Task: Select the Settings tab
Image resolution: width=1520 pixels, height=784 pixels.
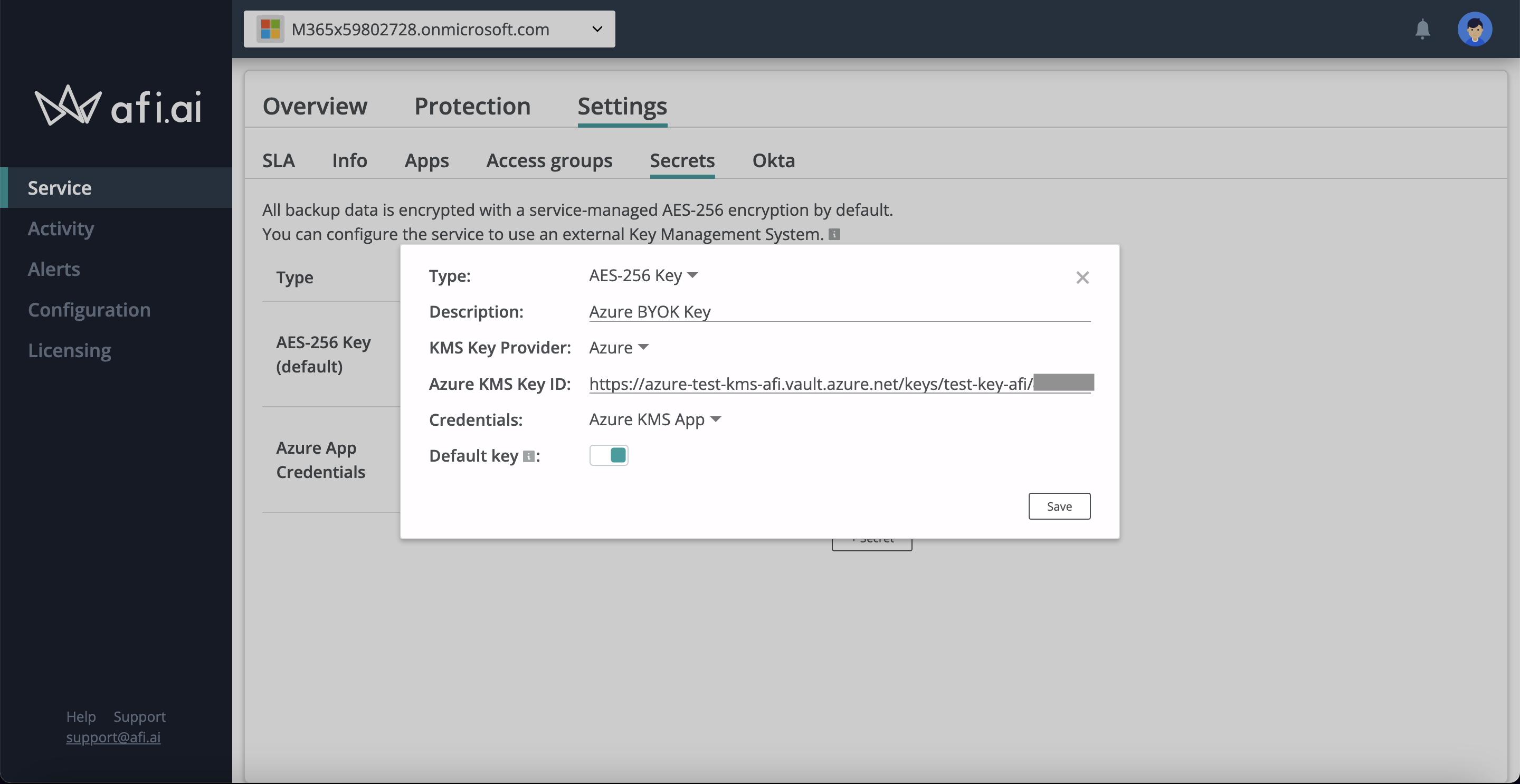Action: [x=622, y=106]
